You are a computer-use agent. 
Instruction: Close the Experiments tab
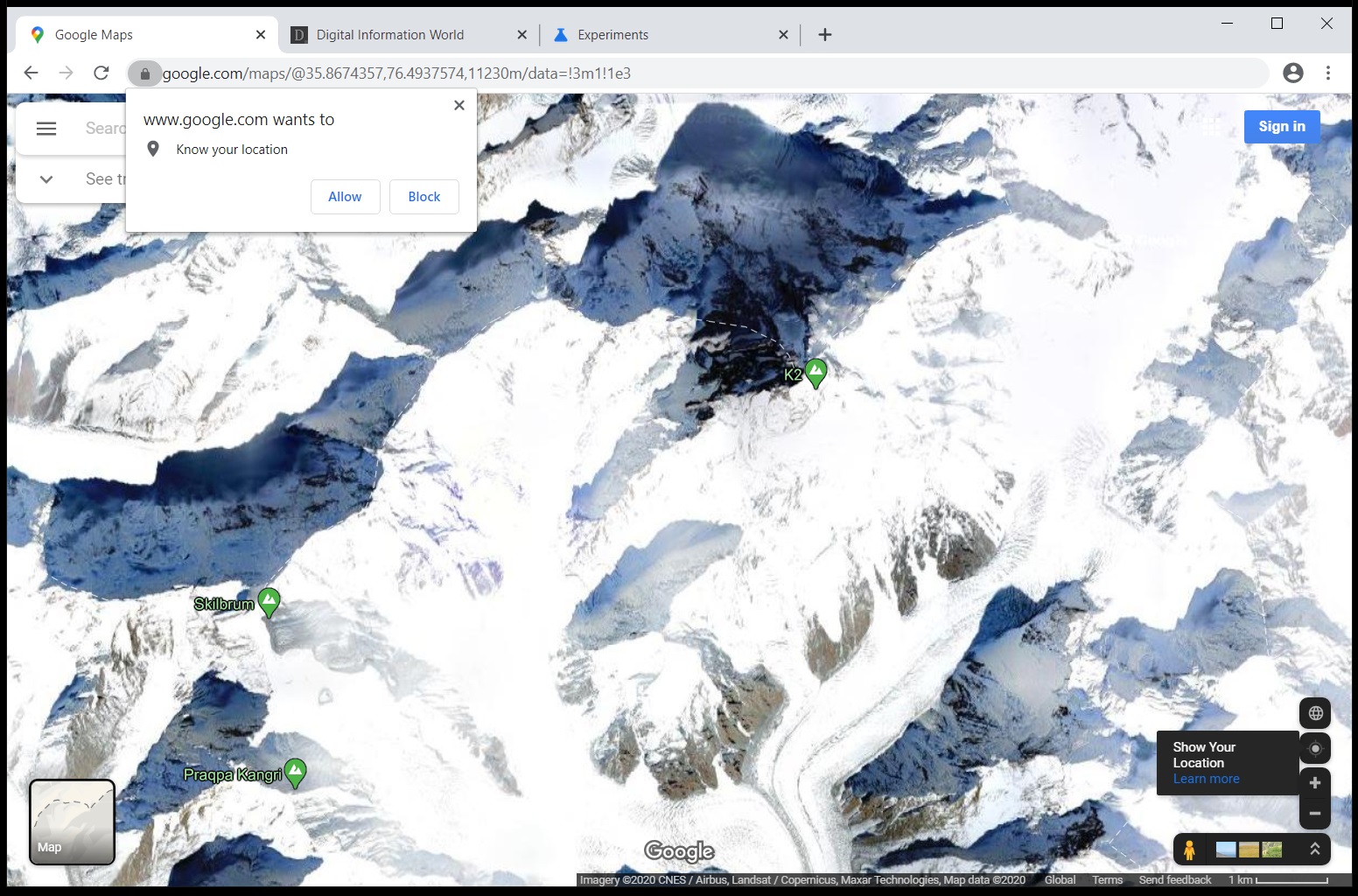[x=783, y=35]
